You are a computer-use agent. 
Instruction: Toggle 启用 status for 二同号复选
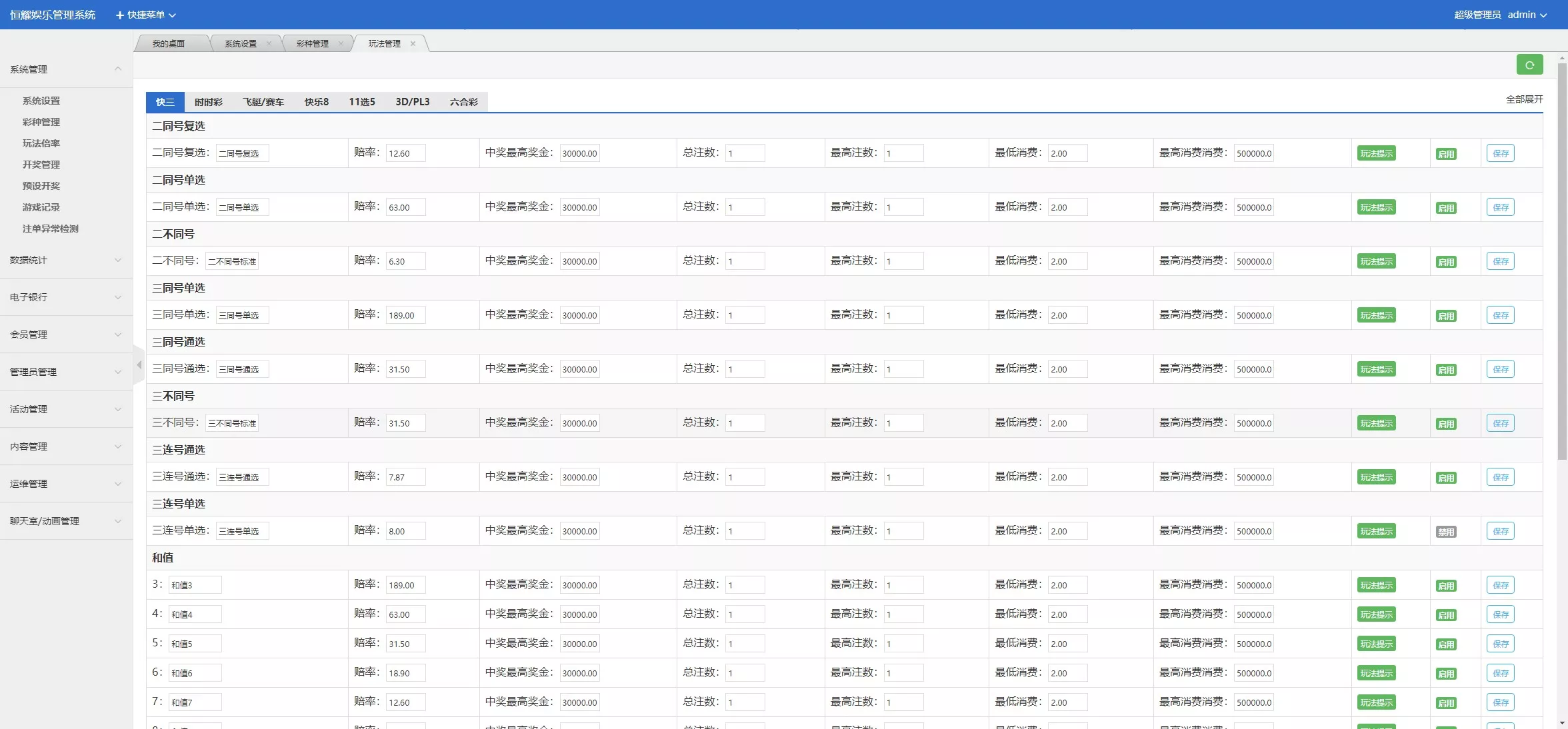click(x=1445, y=154)
